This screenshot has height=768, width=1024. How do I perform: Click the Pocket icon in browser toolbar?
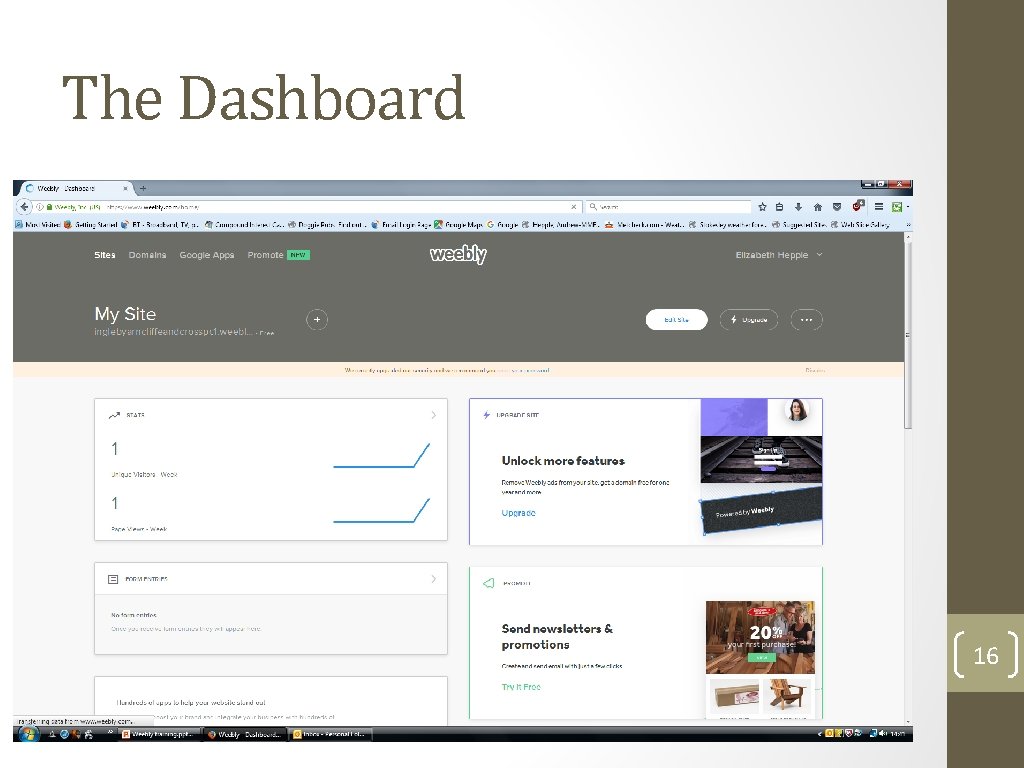click(x=837, y=207)
